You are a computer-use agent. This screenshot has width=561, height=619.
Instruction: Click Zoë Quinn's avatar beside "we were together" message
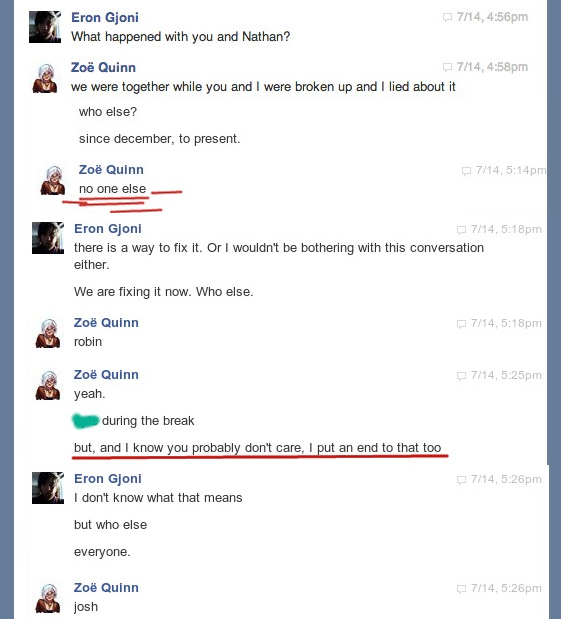point(45,78)
